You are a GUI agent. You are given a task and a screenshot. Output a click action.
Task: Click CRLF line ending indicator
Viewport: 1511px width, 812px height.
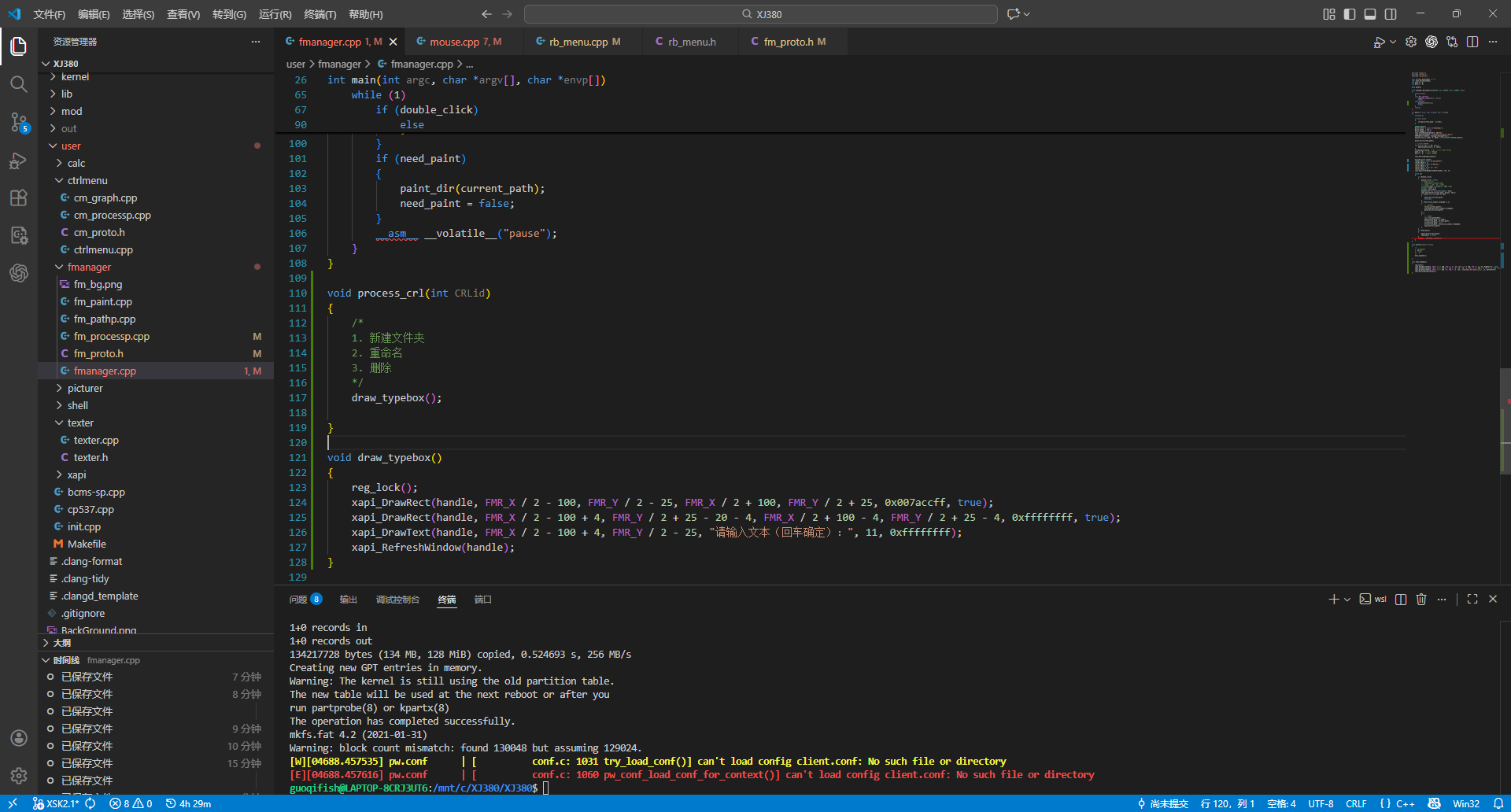1356,803
